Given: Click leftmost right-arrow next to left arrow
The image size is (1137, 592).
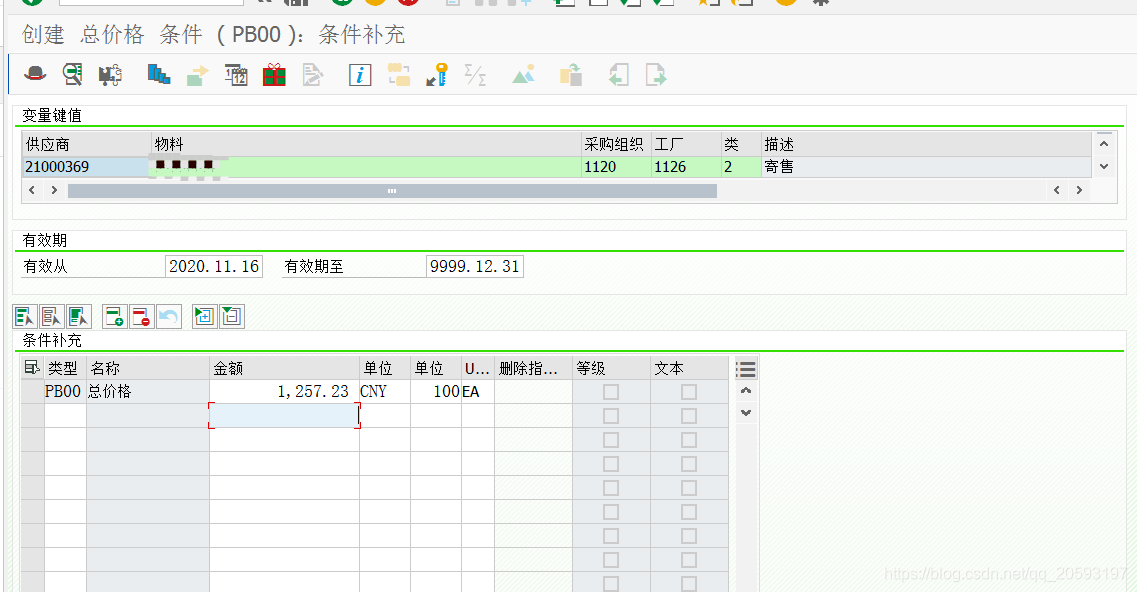Looking at the screenshot, I should (x=54, y=190).
